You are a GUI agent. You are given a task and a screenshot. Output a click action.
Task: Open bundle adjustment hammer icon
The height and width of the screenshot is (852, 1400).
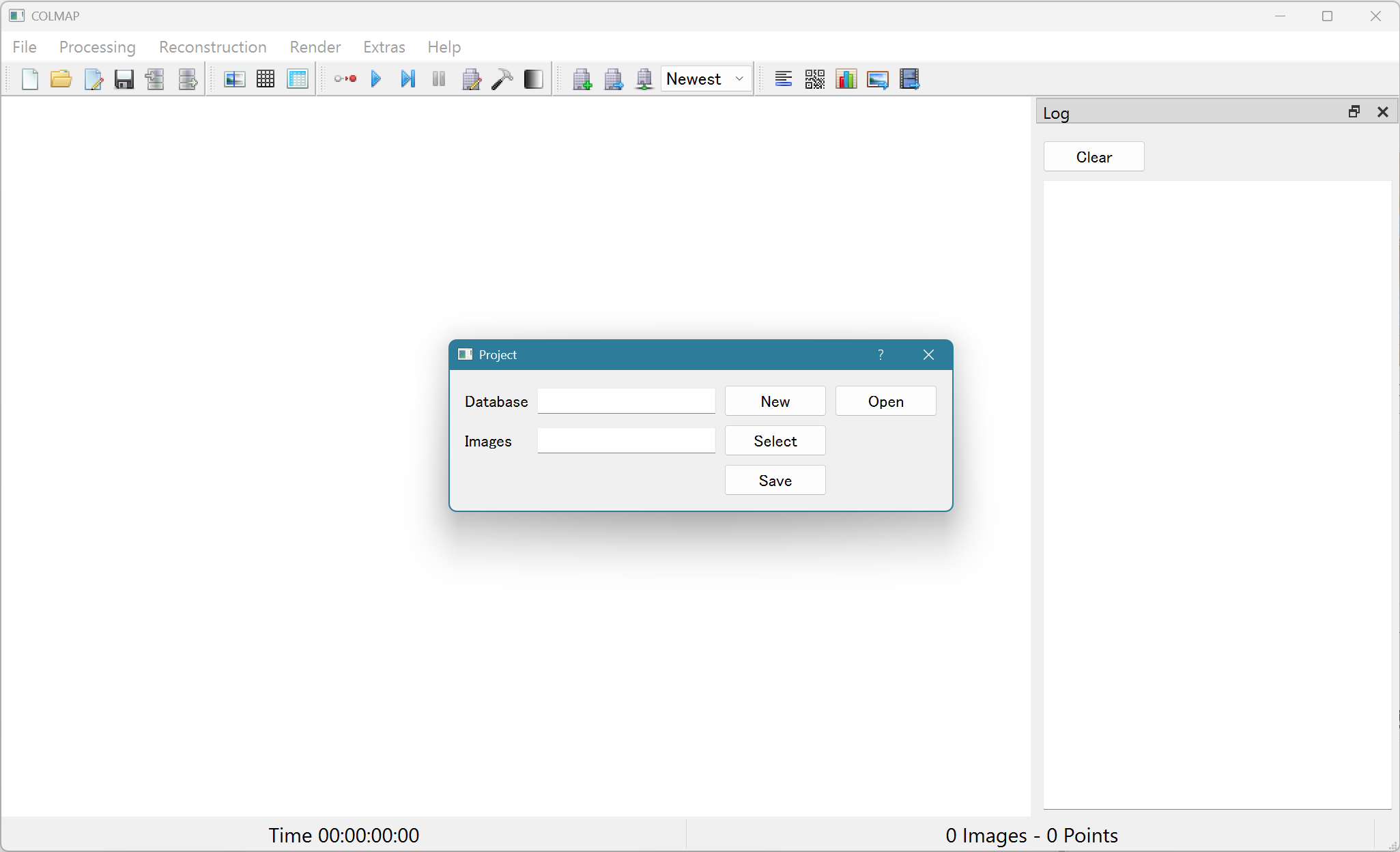(x=502, y=79)
